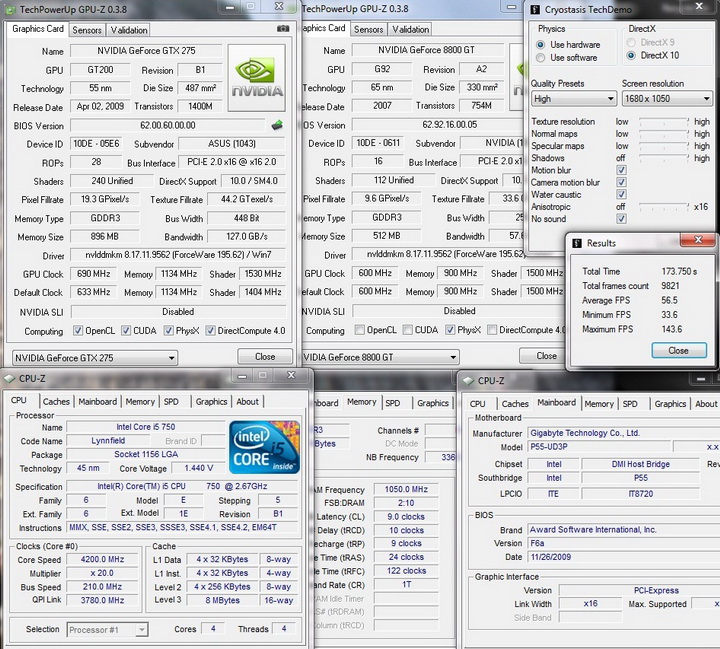Toggle the Motion blur checkbox
Screen dimensions: 720x649
tap(621, 170)
